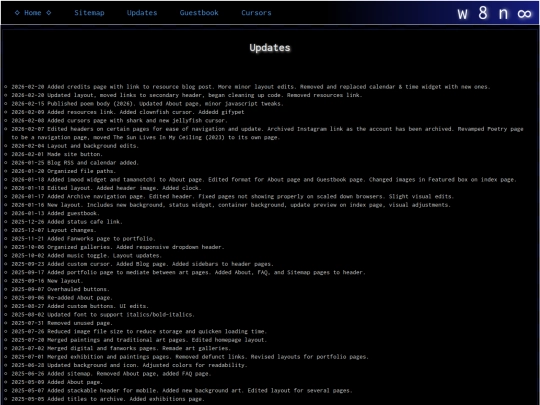Click the w8n ∞ site logo
Screen dimensions: 540x405
coord(494,13)
